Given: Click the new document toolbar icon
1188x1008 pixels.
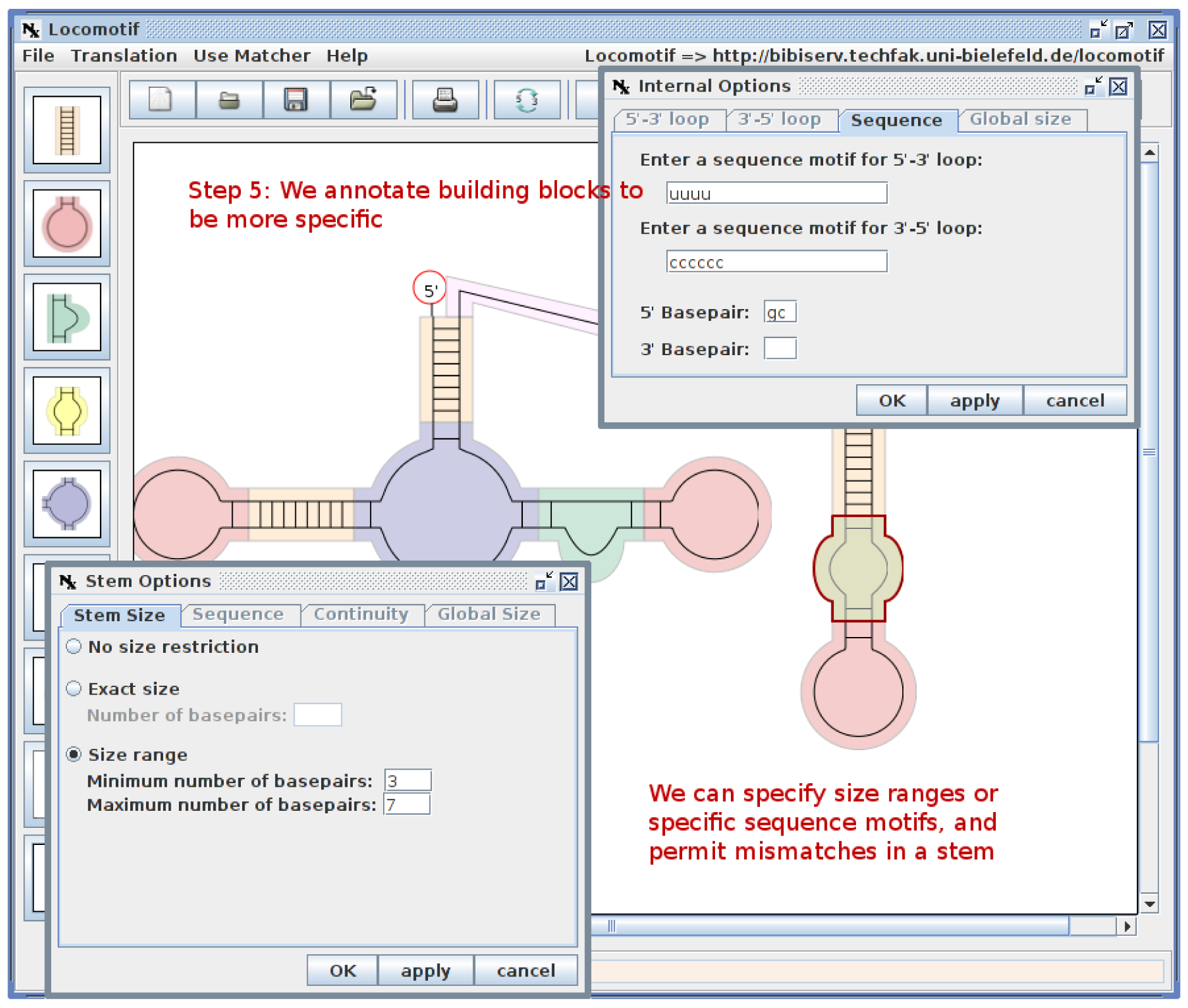Looking at the screenshot, I should pos(162,100).
